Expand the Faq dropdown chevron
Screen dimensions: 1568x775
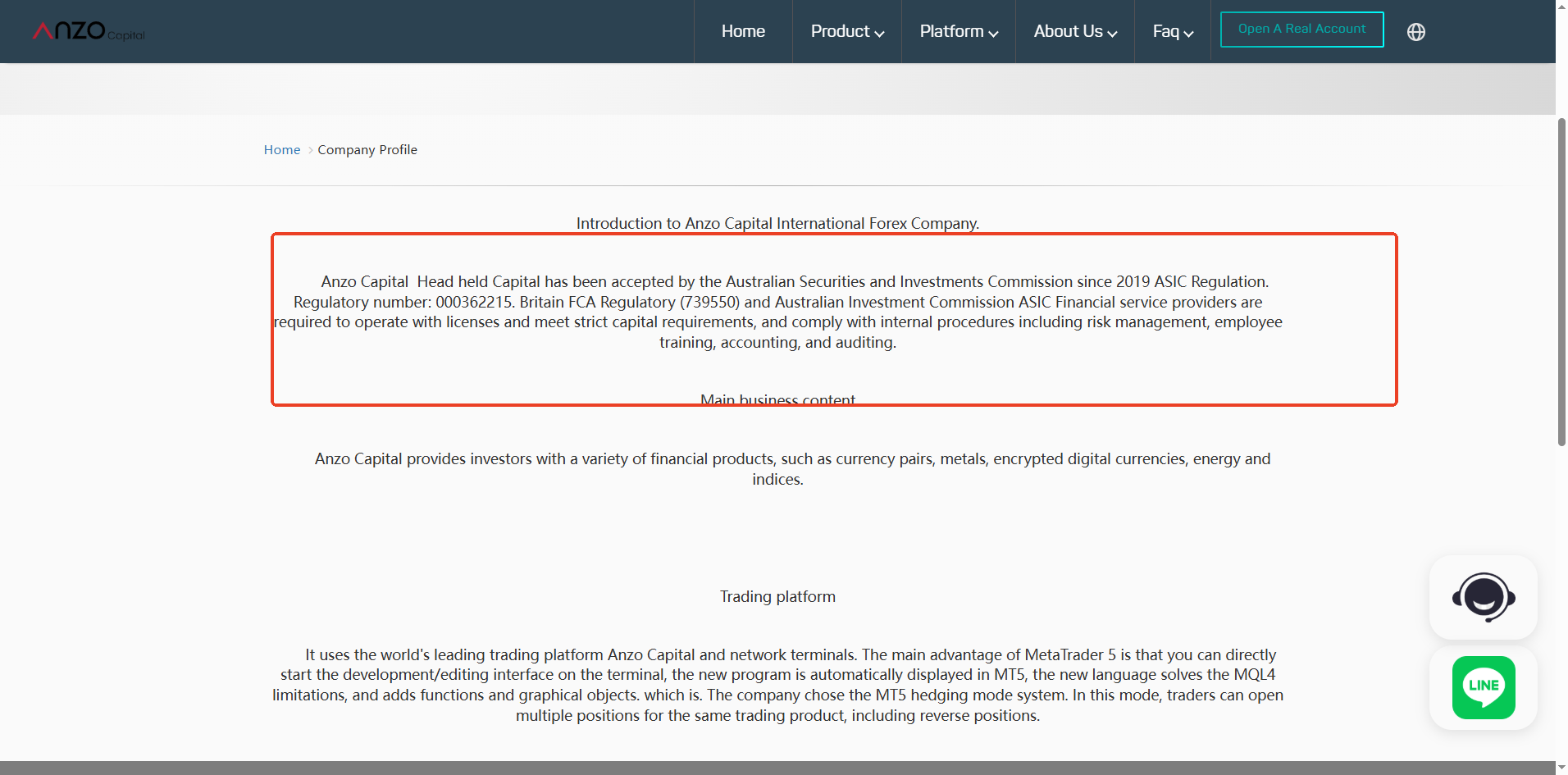[x=1189, y=34]
